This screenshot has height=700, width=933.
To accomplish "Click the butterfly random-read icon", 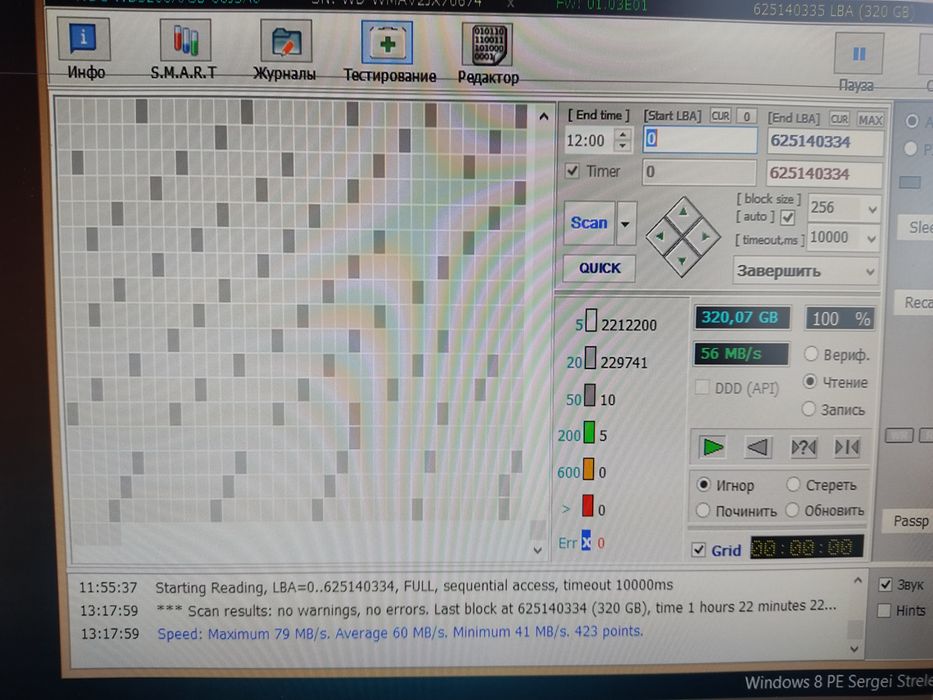I will click(x=803, y=447).
